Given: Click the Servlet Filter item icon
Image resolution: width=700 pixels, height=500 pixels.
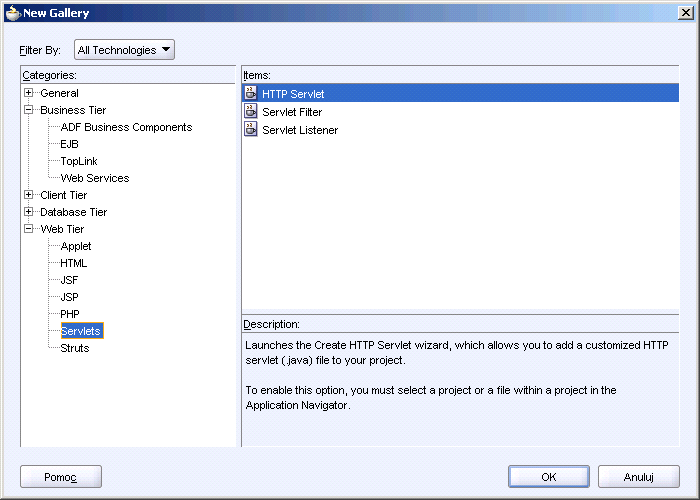Looking at the screenshot, I should (x=251, y=111).
